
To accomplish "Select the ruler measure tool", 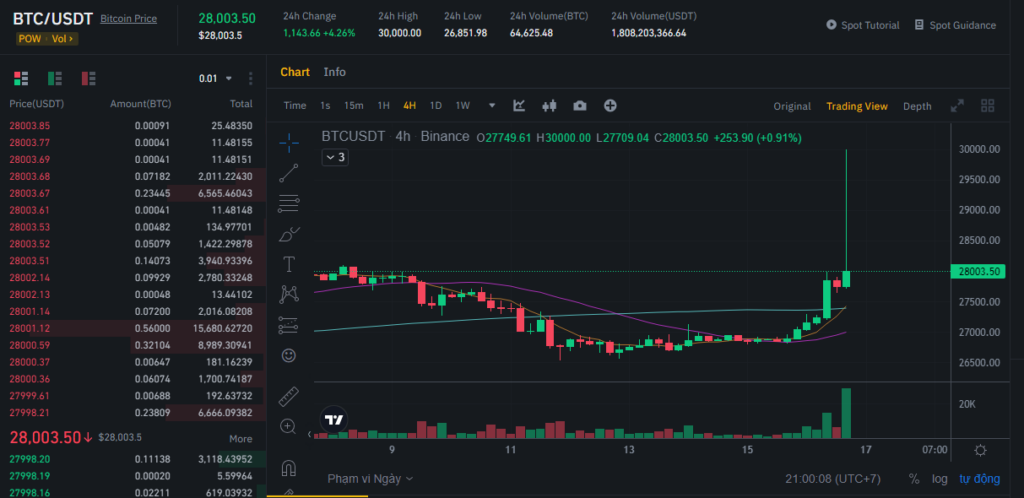I will click(289, 396).
